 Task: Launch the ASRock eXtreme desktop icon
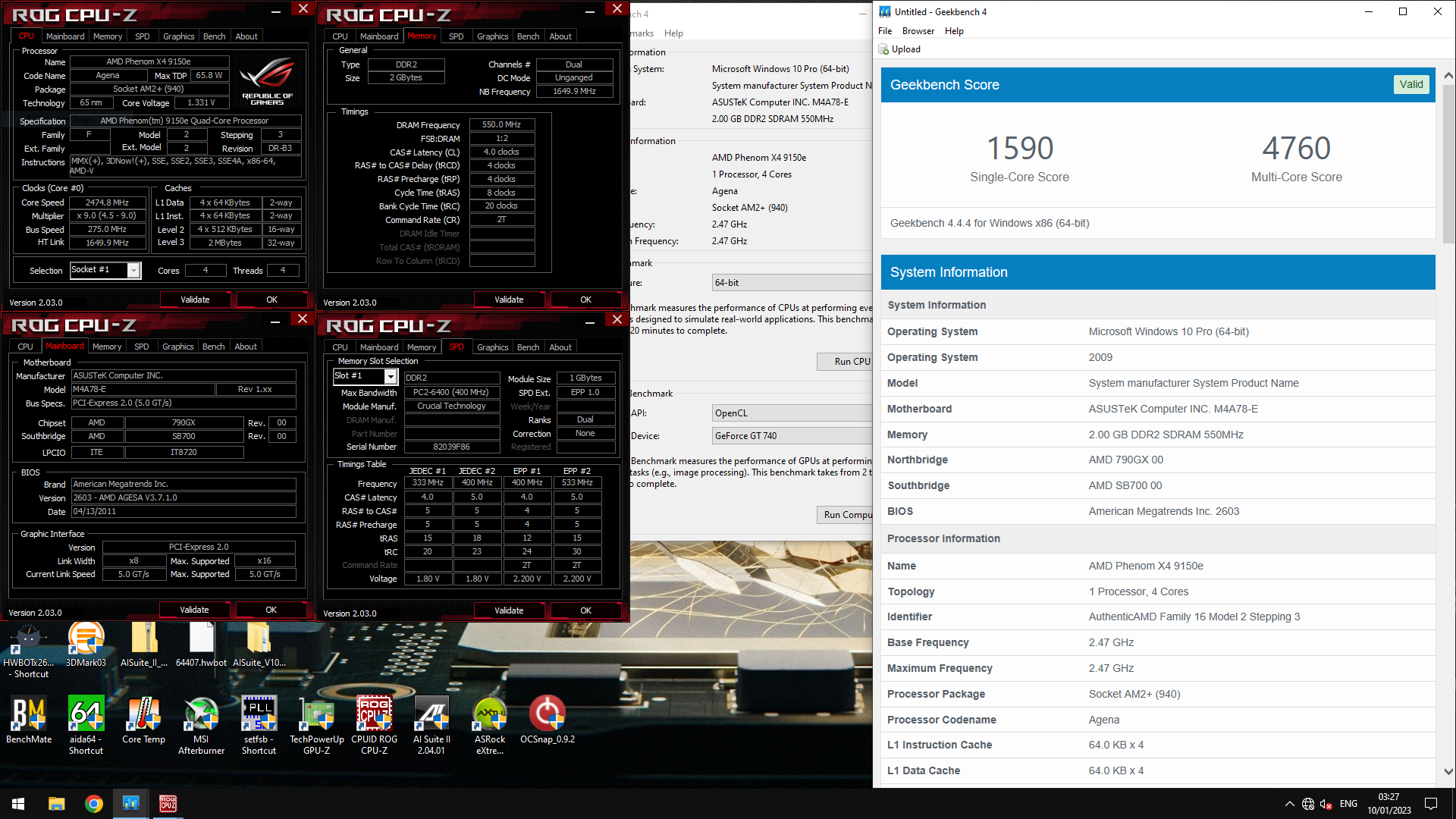pyautogui.click(x=490, y=725)
